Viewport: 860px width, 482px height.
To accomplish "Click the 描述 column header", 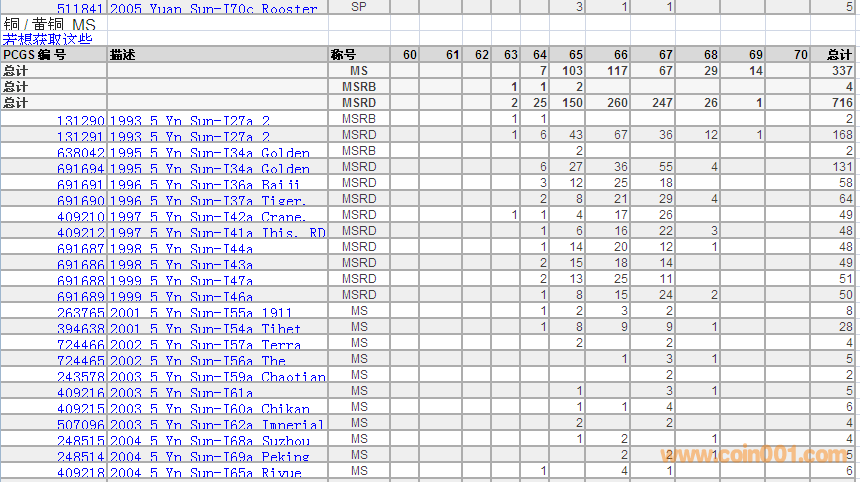I will pyautogui.click(x=123, y=55).
